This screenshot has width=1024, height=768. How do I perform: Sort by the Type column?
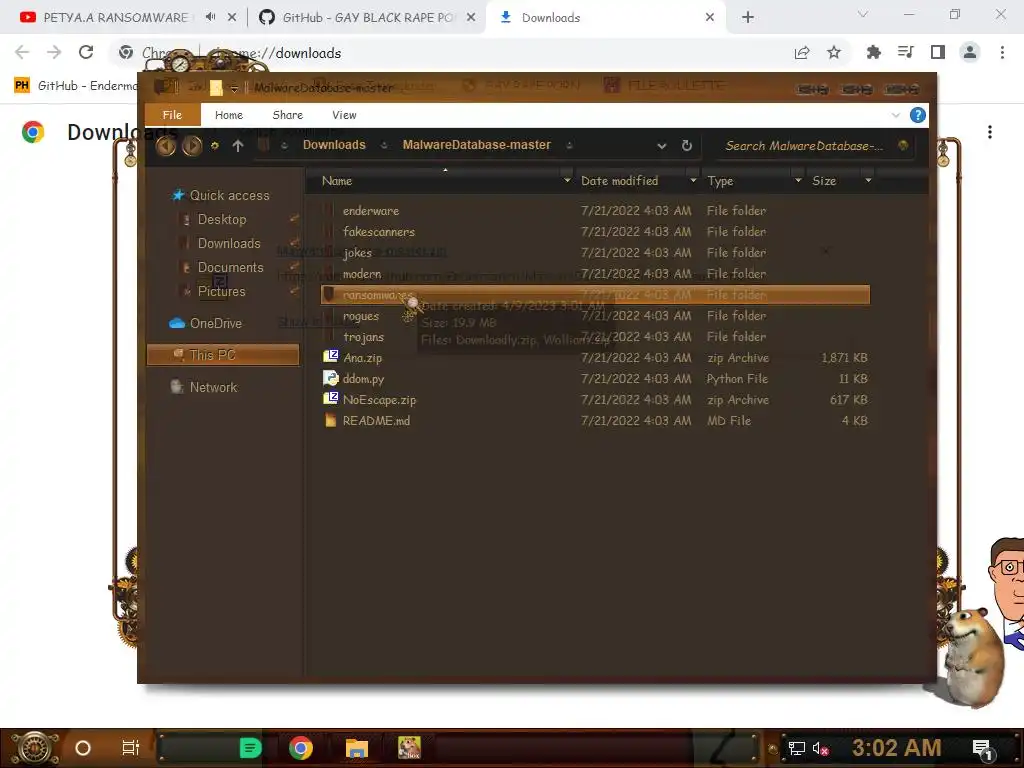click(720, 181)
